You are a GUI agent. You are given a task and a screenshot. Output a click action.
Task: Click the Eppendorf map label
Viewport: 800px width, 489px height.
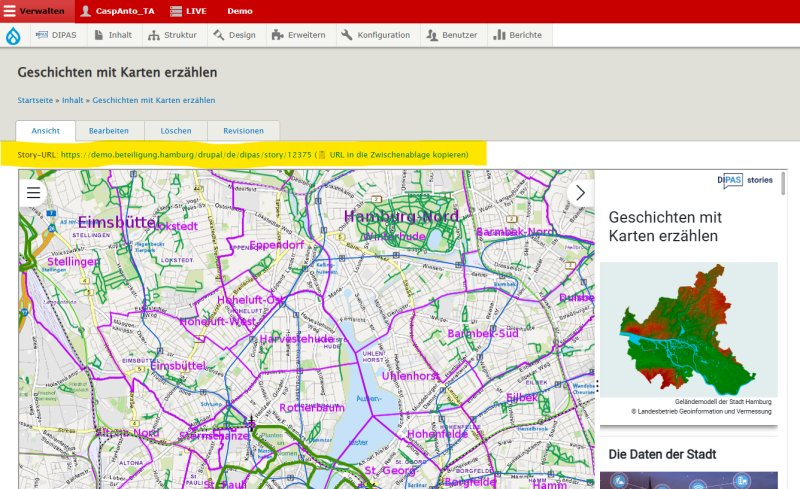click(277, 245)
